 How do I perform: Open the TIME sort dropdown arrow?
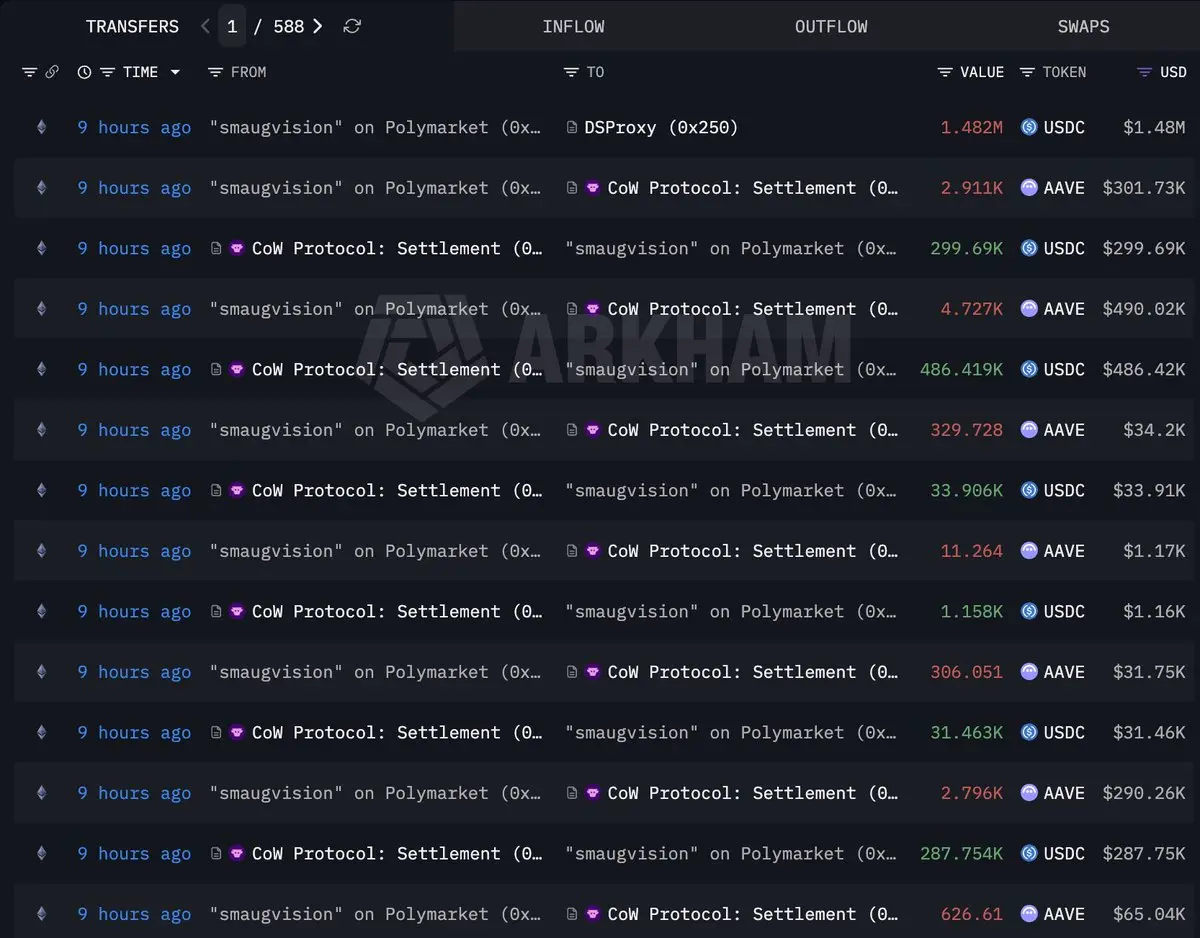point(176,72)
